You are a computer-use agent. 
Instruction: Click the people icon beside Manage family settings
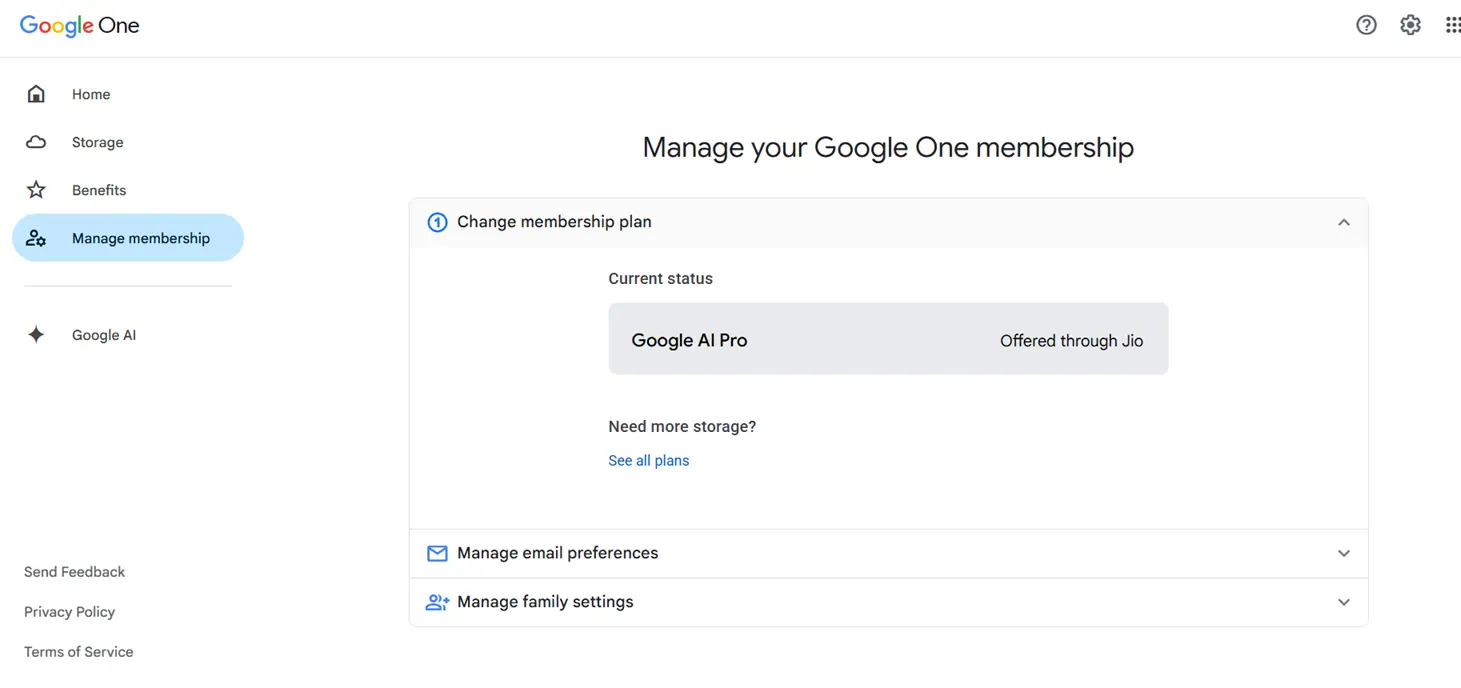437,602
